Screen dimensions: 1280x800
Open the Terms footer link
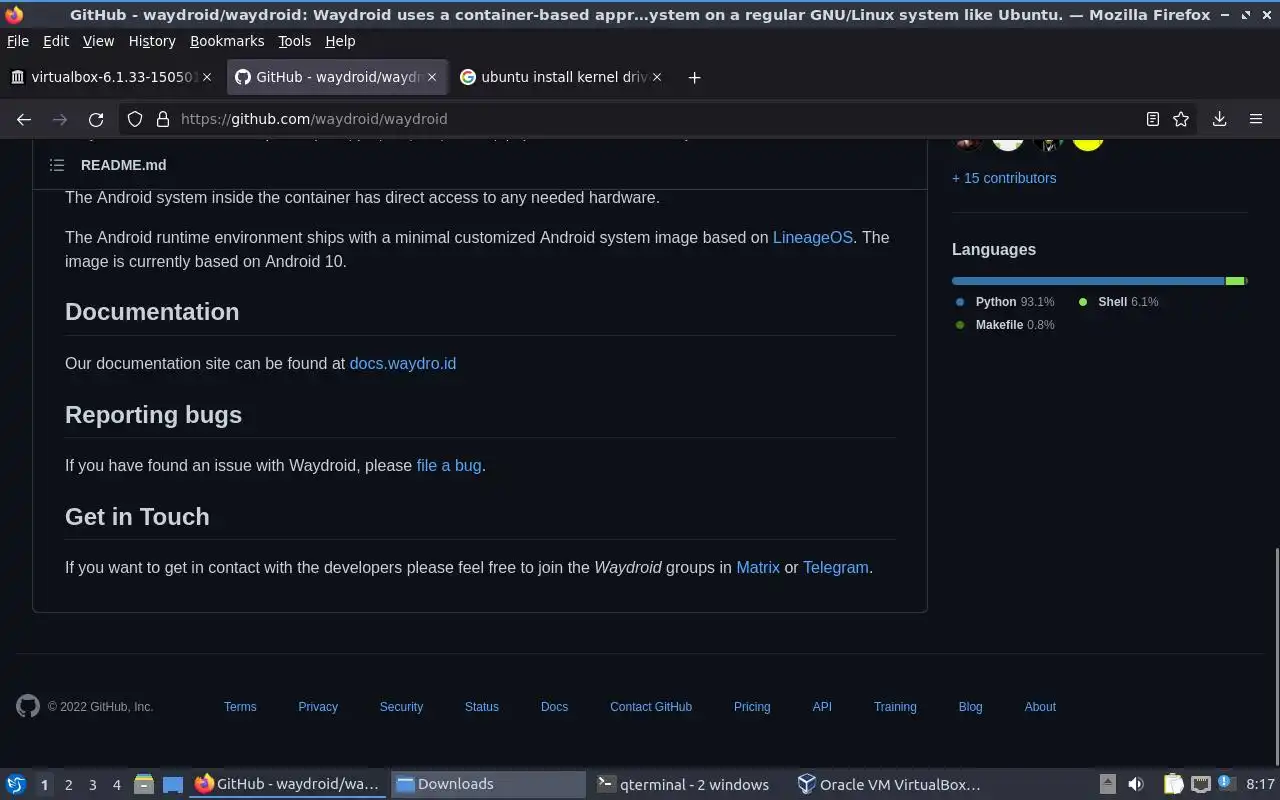(x=240, y=706)
